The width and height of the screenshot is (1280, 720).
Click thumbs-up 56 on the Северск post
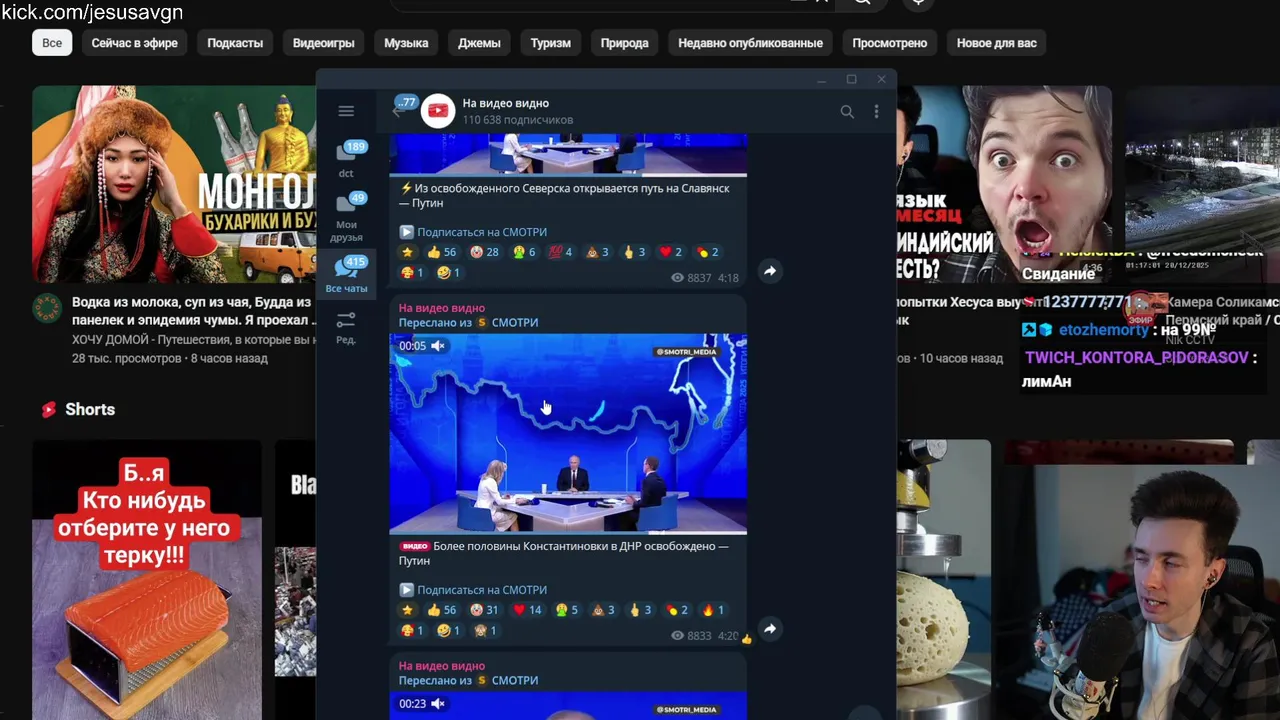[441, 252]
